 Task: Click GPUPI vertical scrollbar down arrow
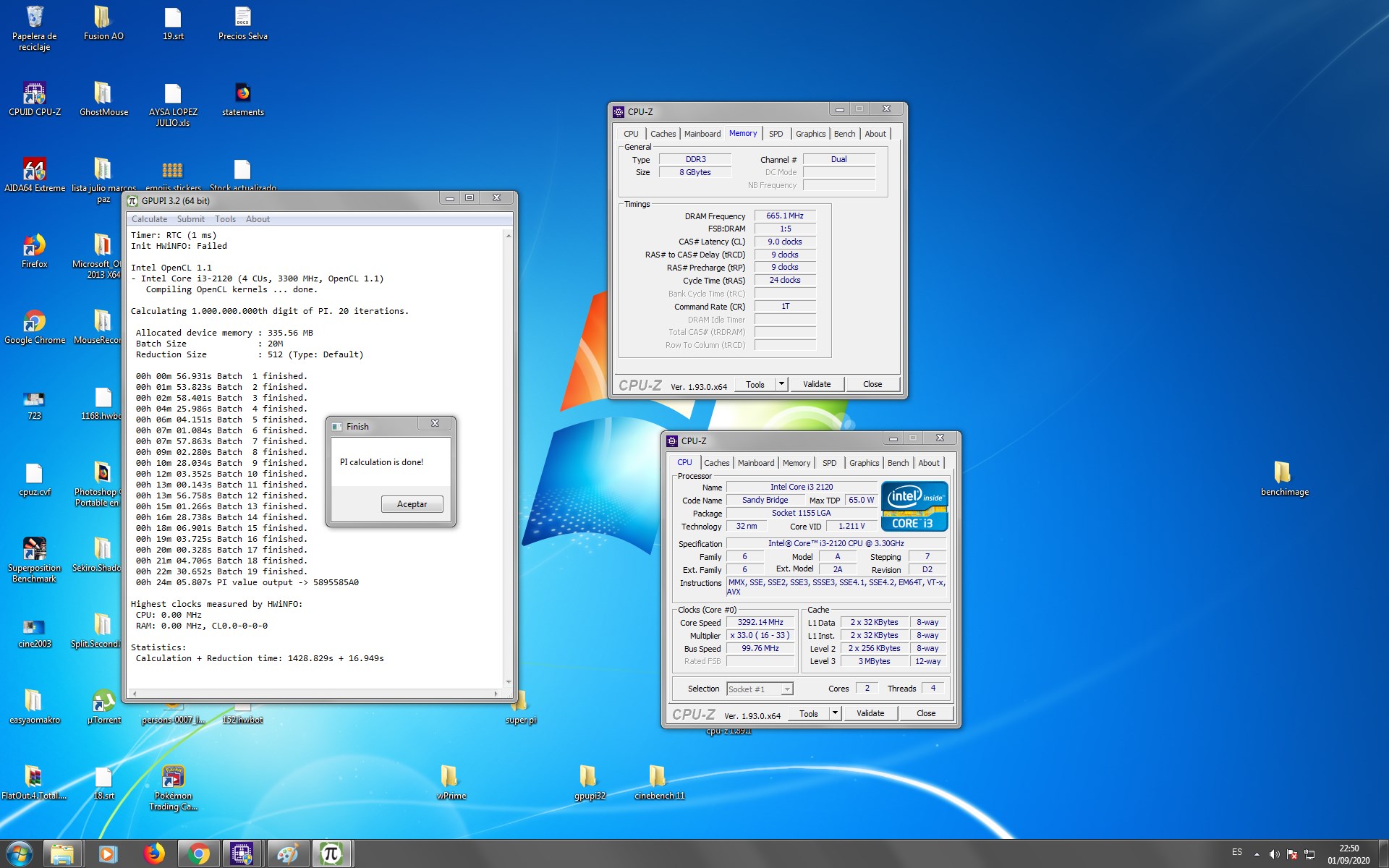click(x=509, y=682)
